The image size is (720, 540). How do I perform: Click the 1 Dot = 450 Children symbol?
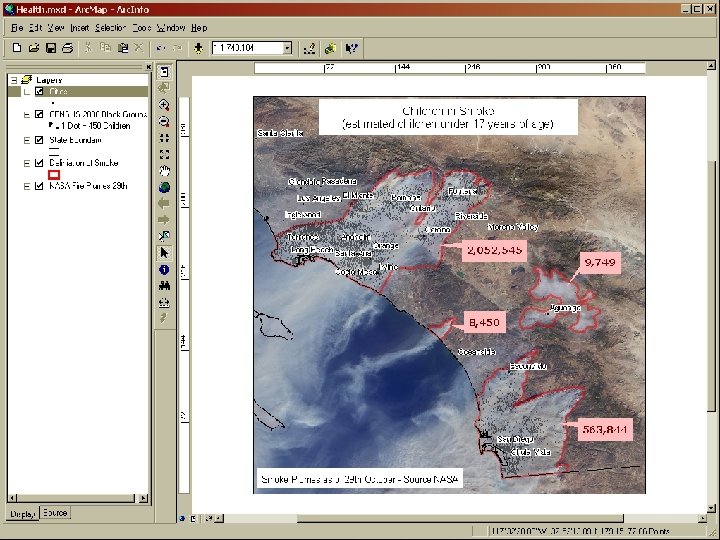[51, 125]
